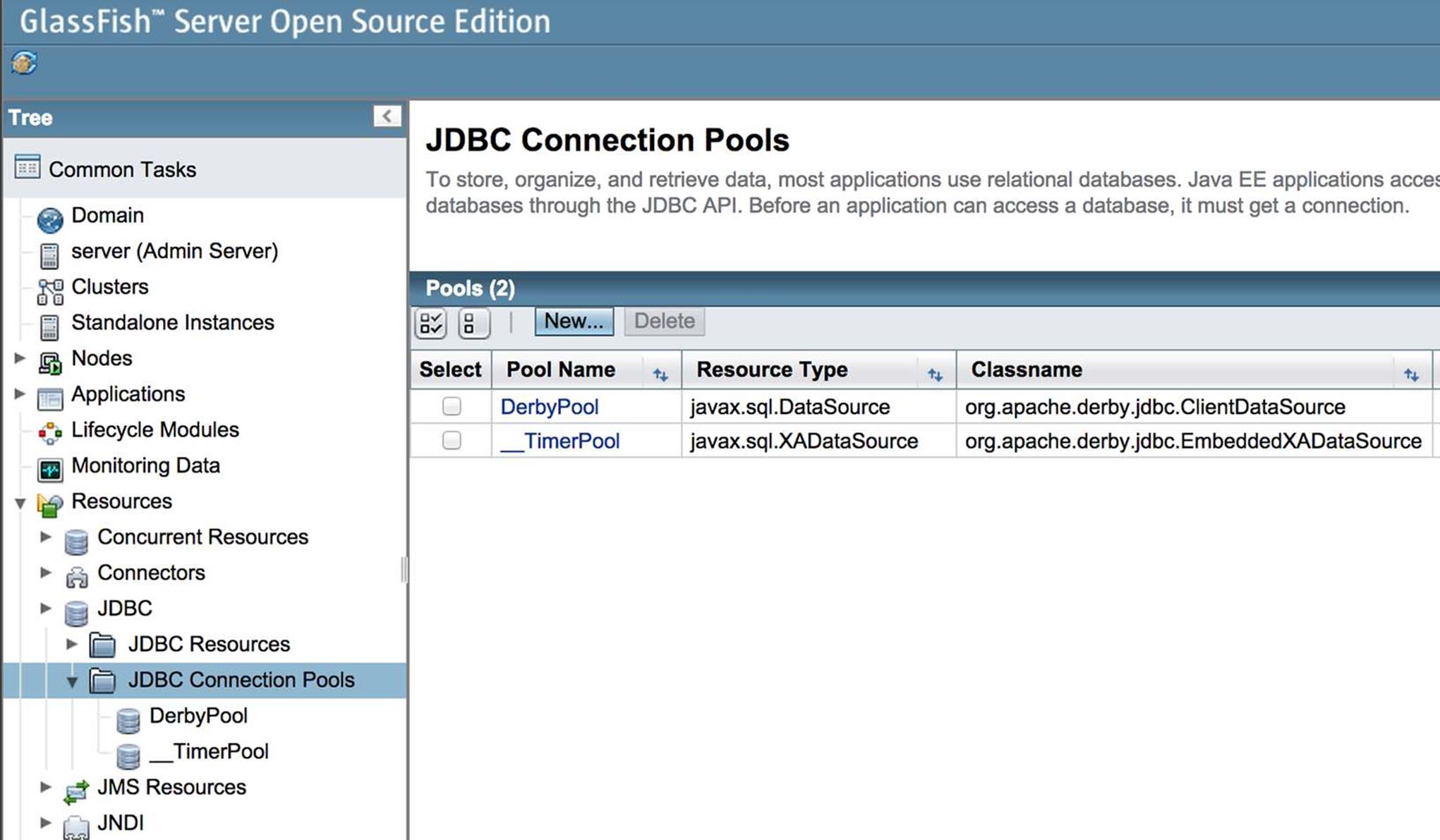Click the JDBC Connection Pools folder icon
1440x840 pixels.
coord(102,681)
